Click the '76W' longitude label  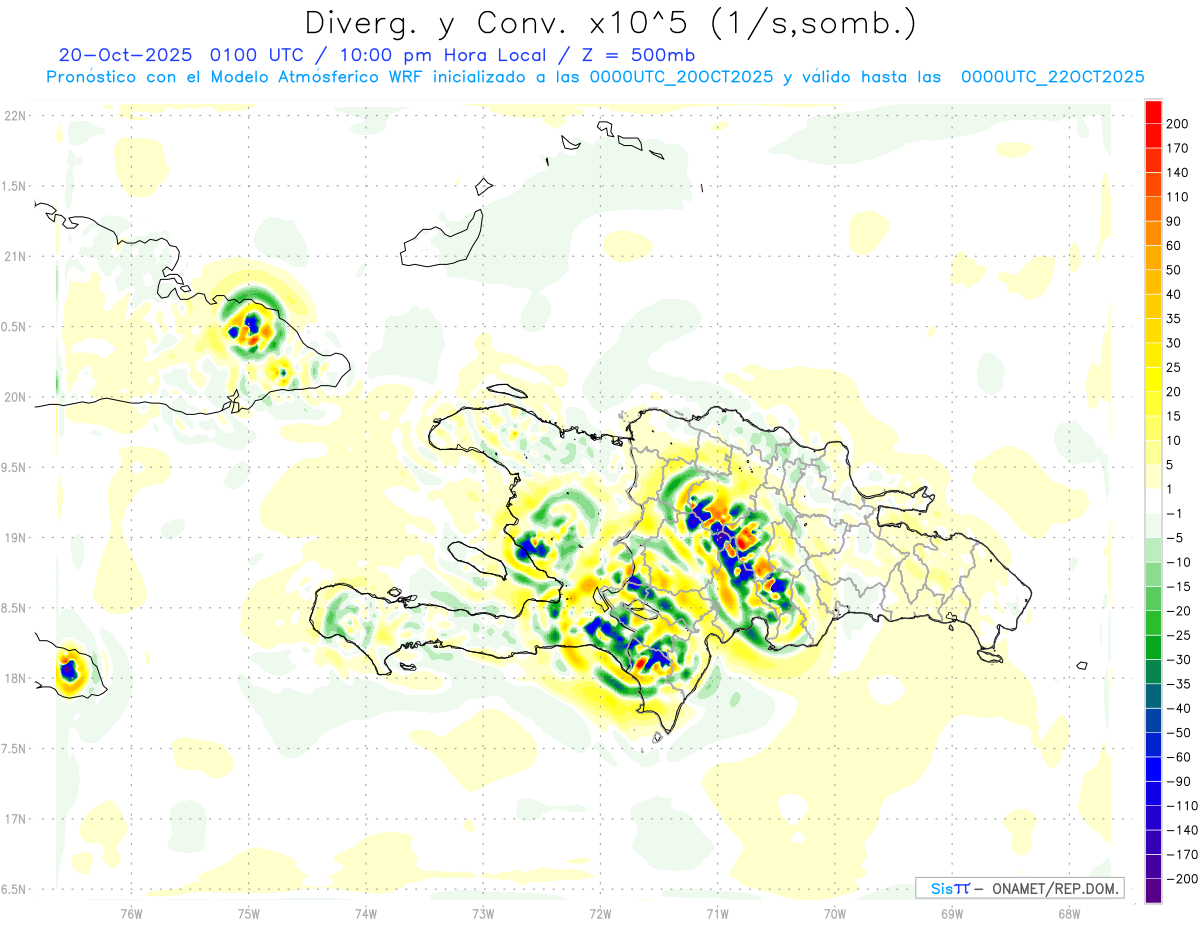tap(131, 913)
